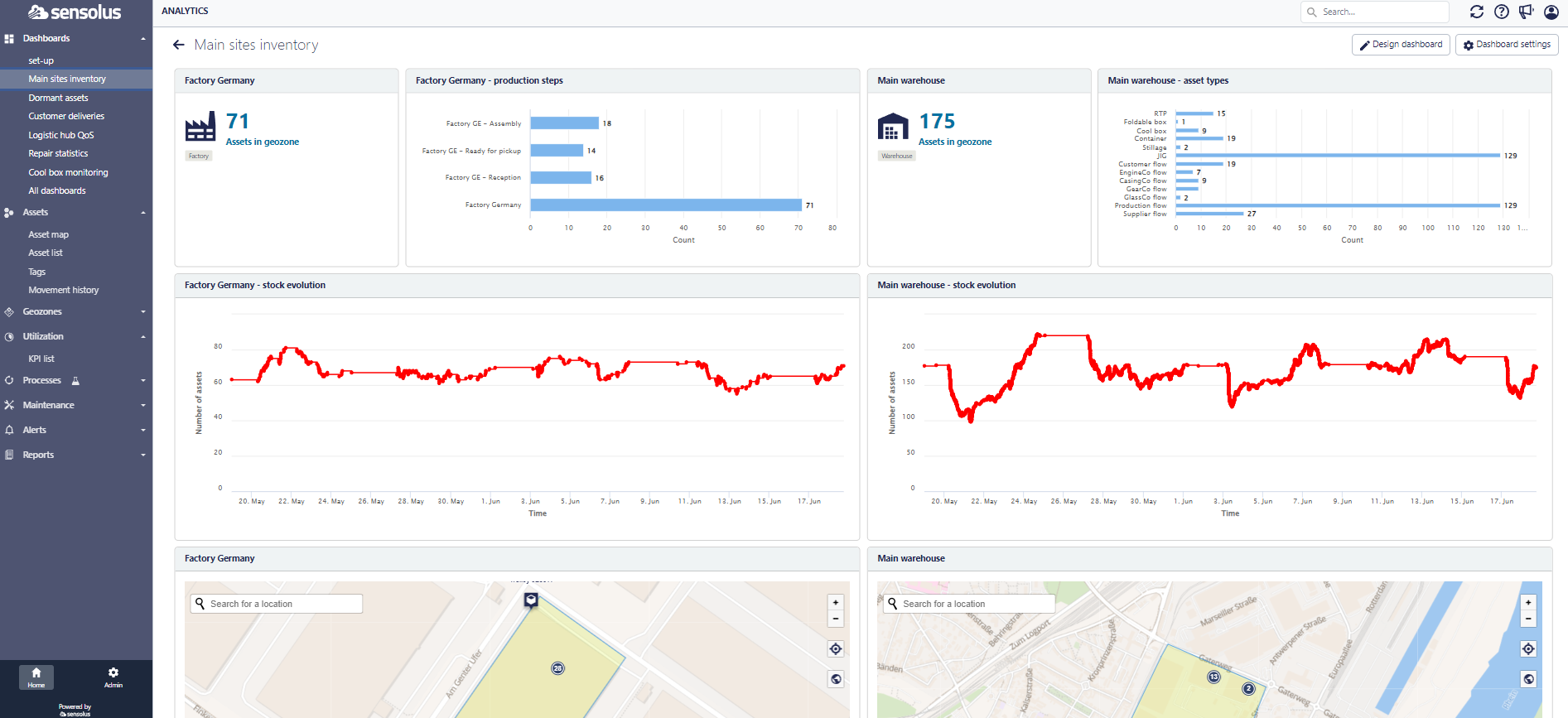
Task: Click the Factory GE - Assembly bar
Action: click(564, 123)
